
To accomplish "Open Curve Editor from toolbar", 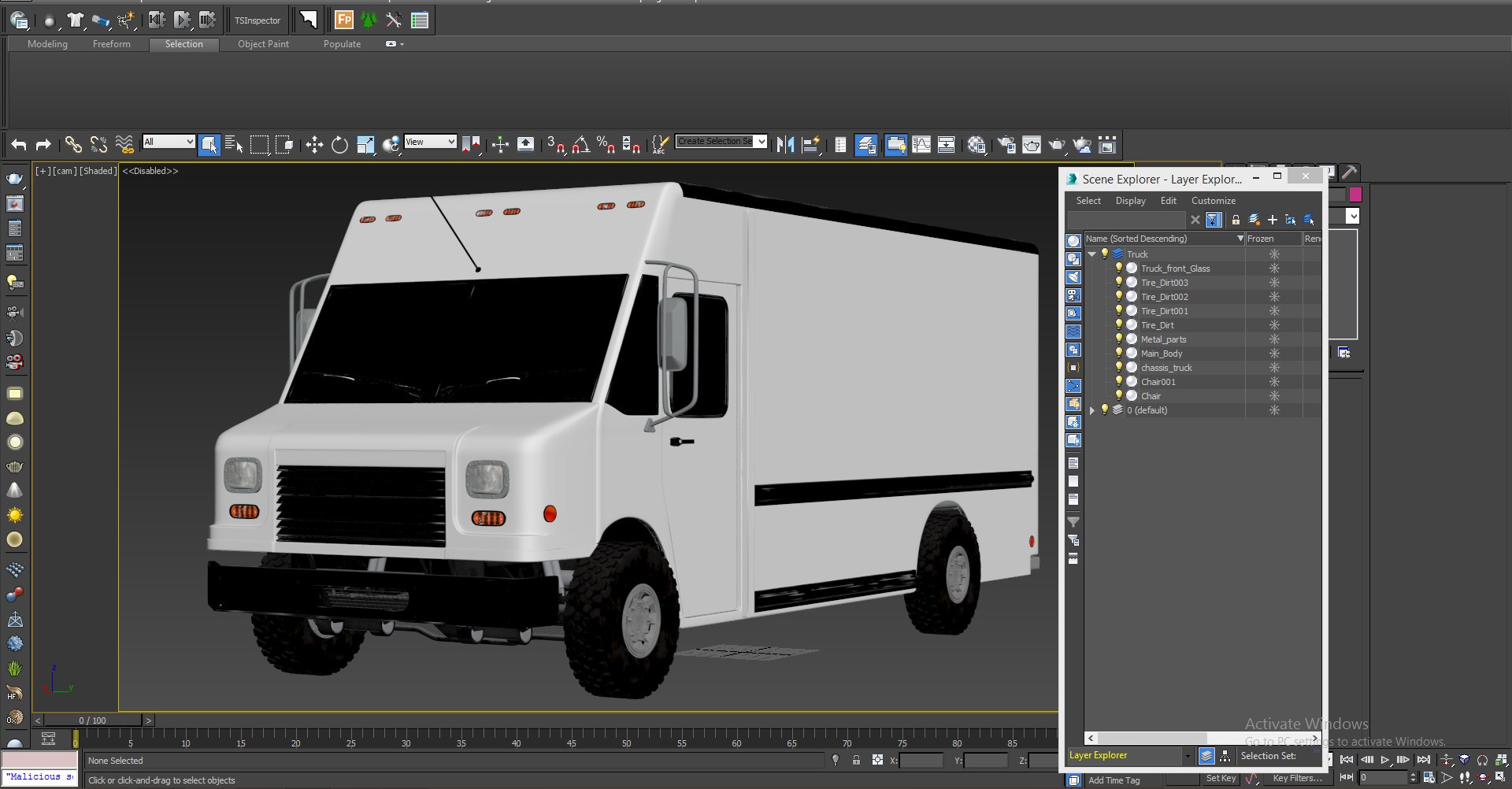I will click(921, 144).
